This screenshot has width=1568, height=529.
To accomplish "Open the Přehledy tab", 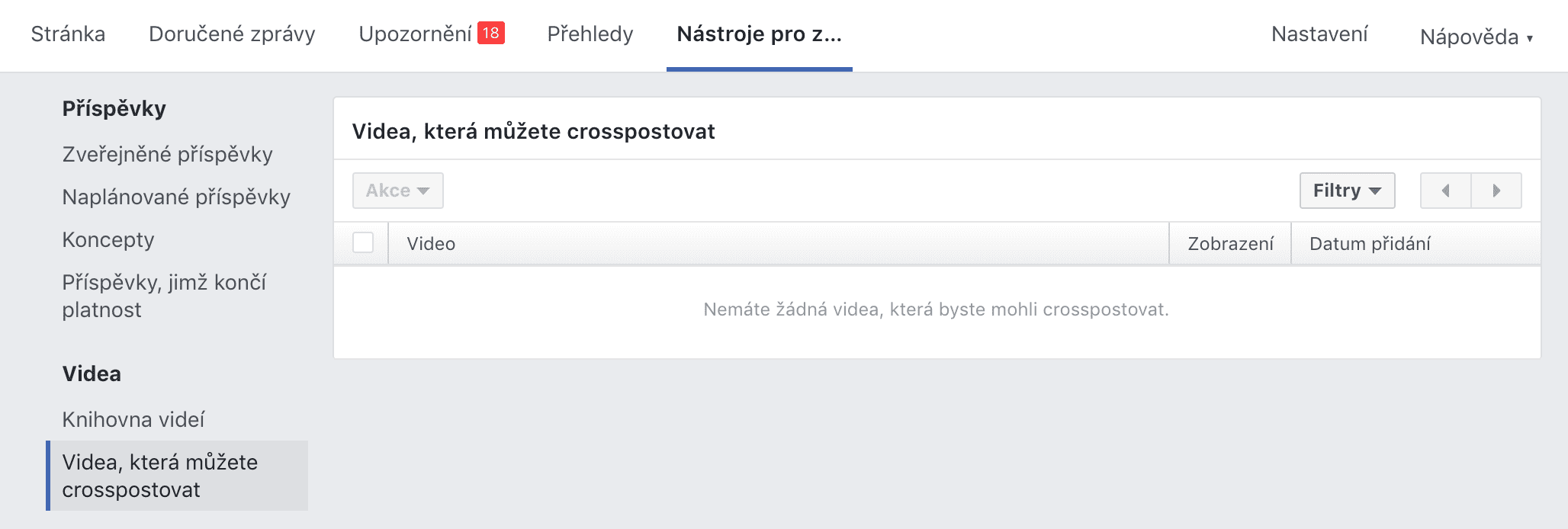I will (x=590, y=34).
